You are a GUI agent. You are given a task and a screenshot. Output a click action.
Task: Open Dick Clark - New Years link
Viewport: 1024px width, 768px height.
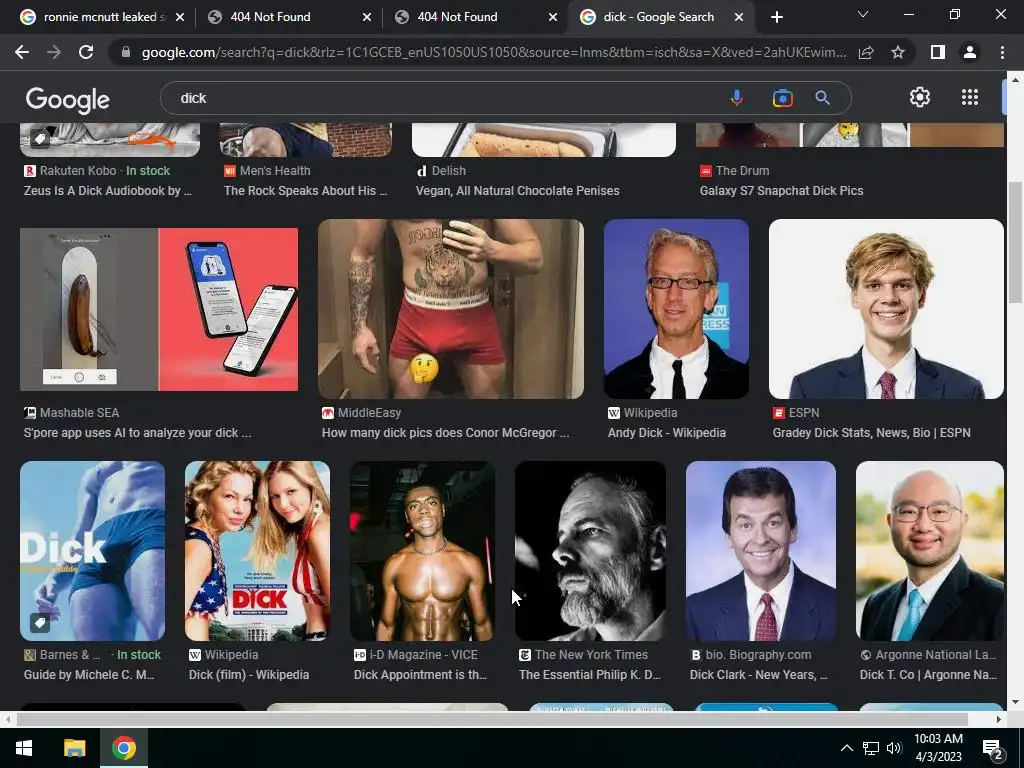click(759, 675)
